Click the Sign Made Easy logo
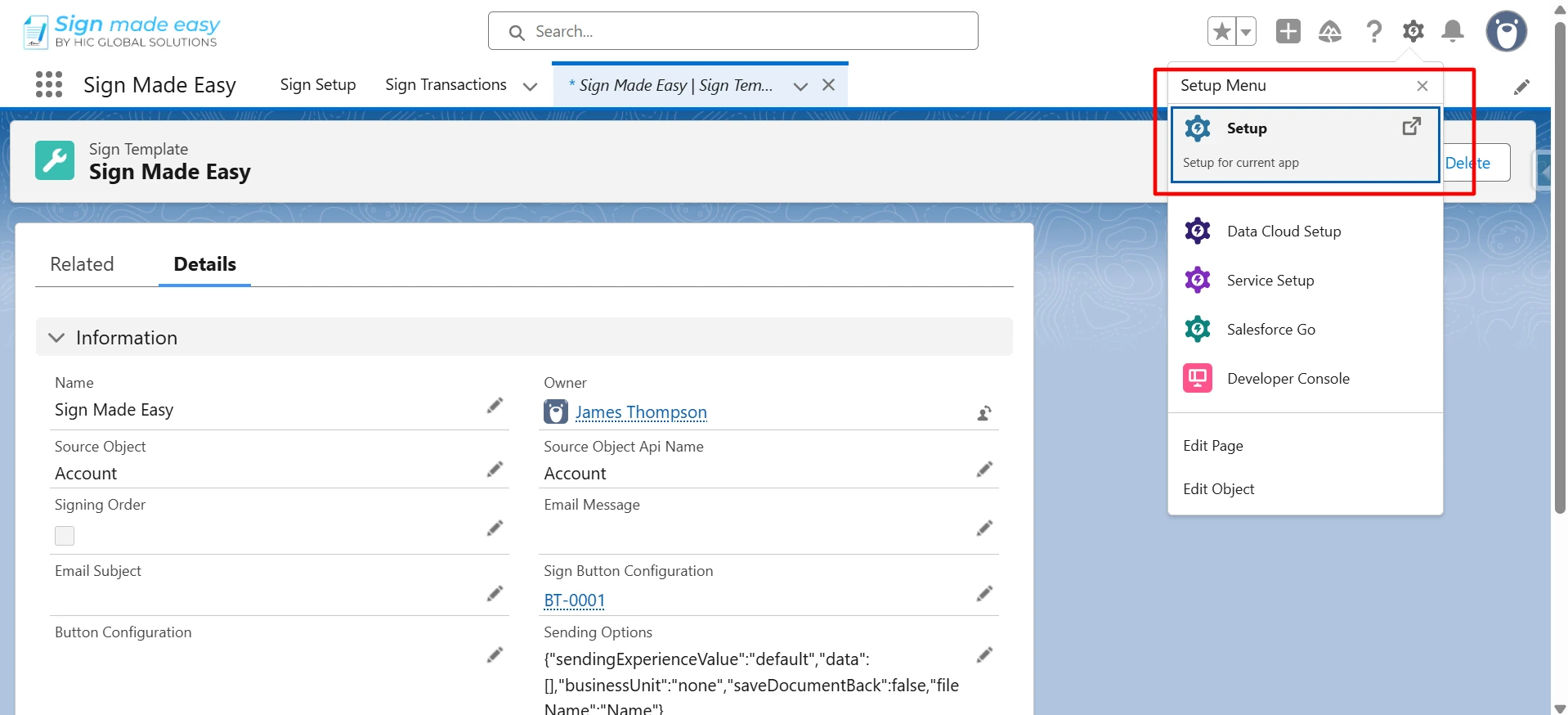The width and height of the screenshot is (1568, 715). (122, 31)
